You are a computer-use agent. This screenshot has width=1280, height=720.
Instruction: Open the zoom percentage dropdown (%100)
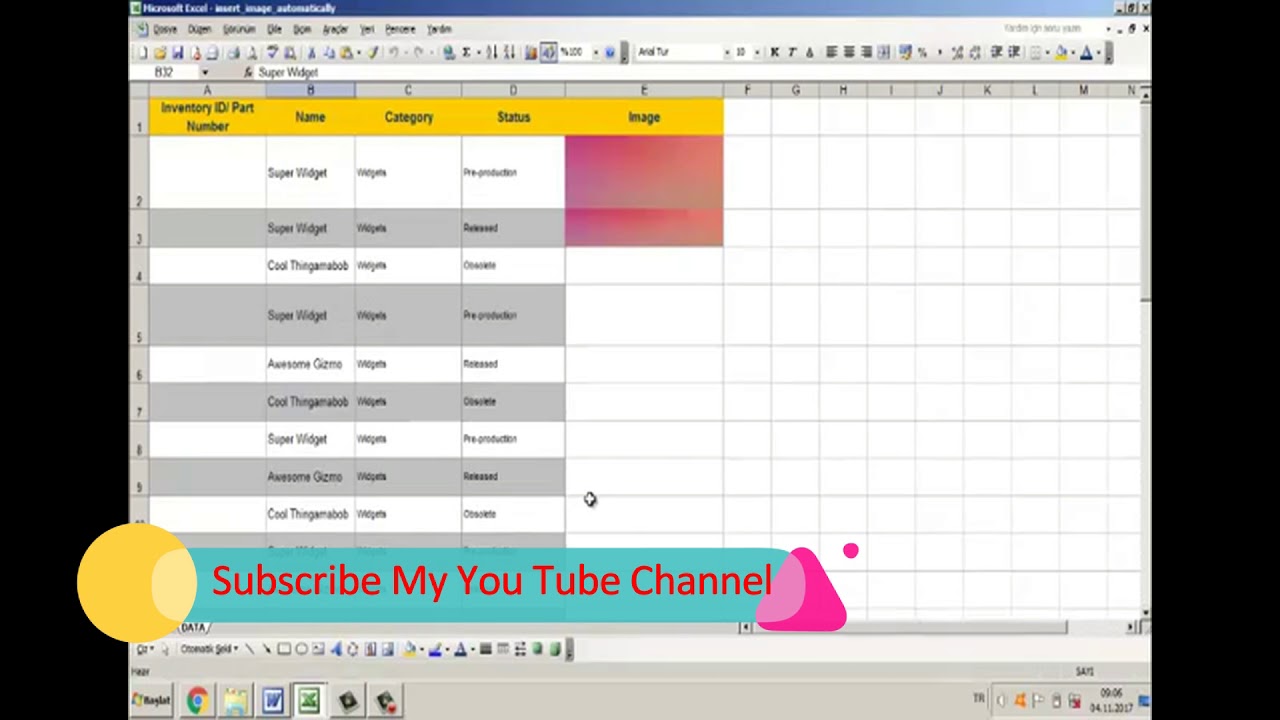coord(596,52)
